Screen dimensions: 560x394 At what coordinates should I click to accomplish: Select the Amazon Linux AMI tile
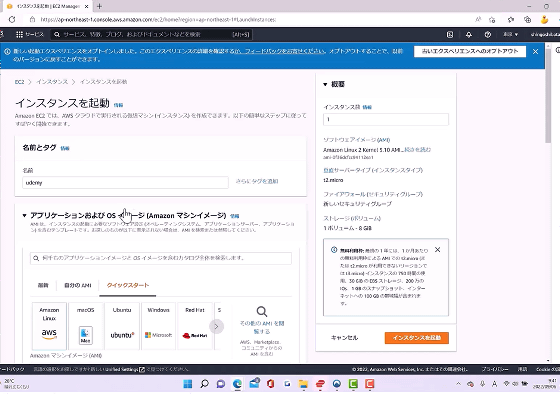pos(49,326)
